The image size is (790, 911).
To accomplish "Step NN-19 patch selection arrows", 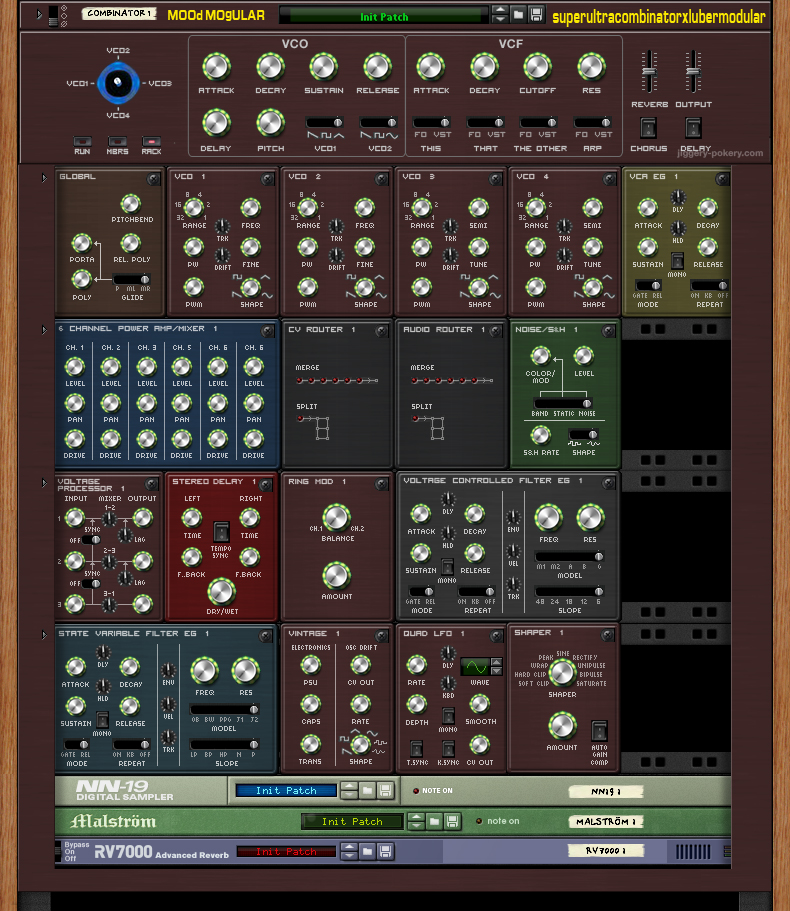I will point(349,790).
